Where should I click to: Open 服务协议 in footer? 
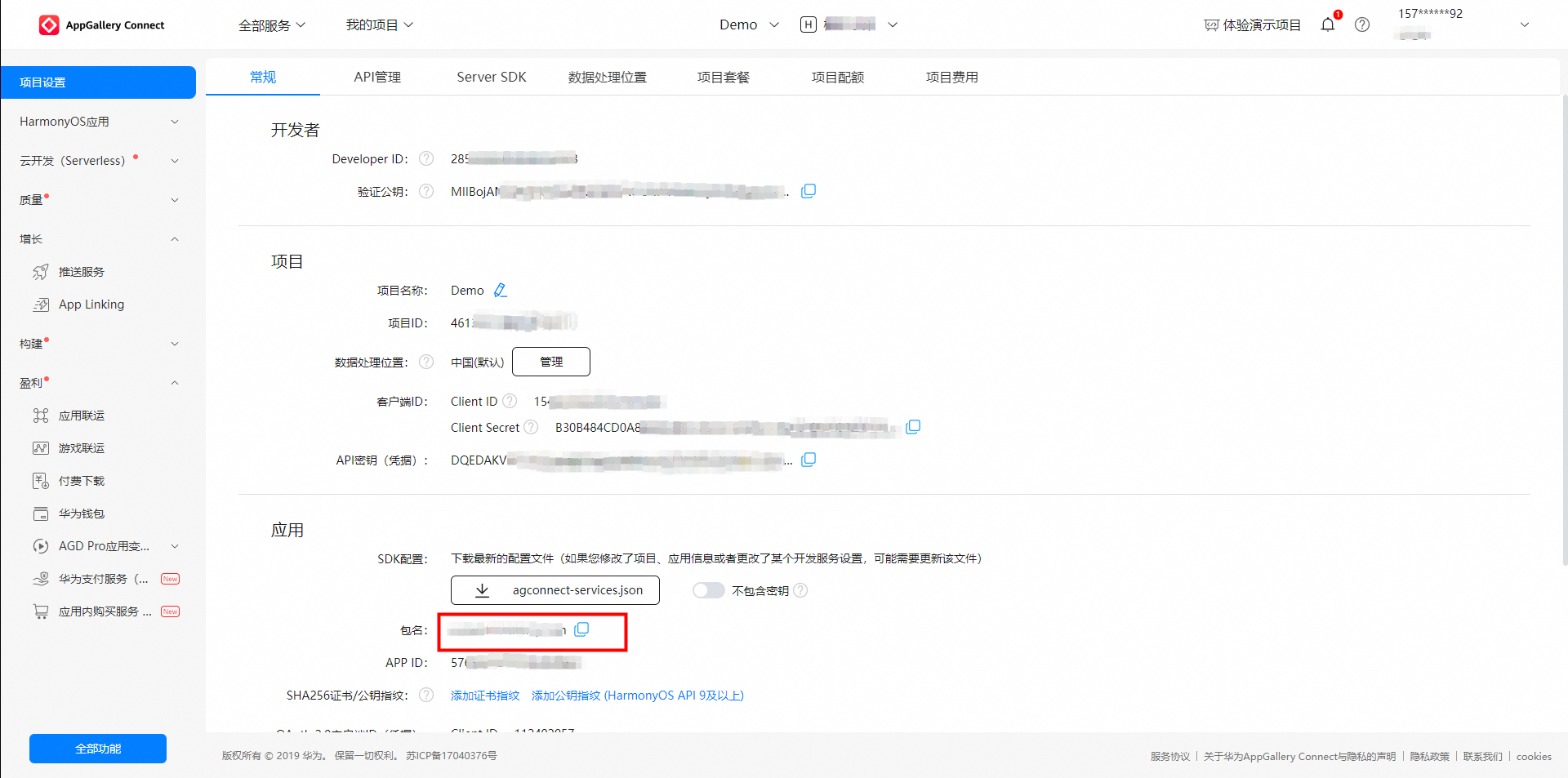(1170, 756)
